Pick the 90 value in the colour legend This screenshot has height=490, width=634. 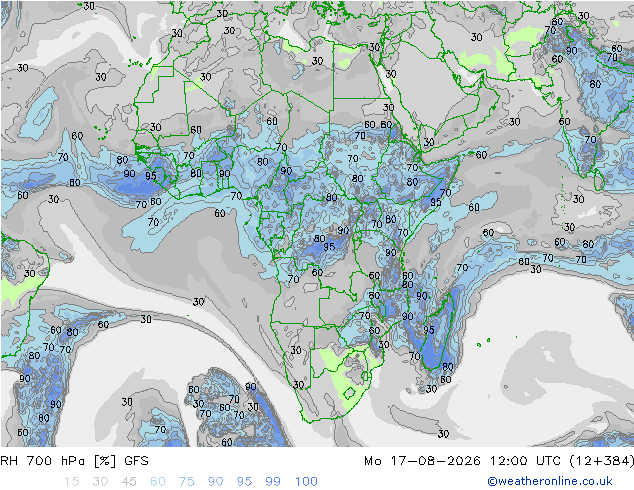(x=216, y=482)
